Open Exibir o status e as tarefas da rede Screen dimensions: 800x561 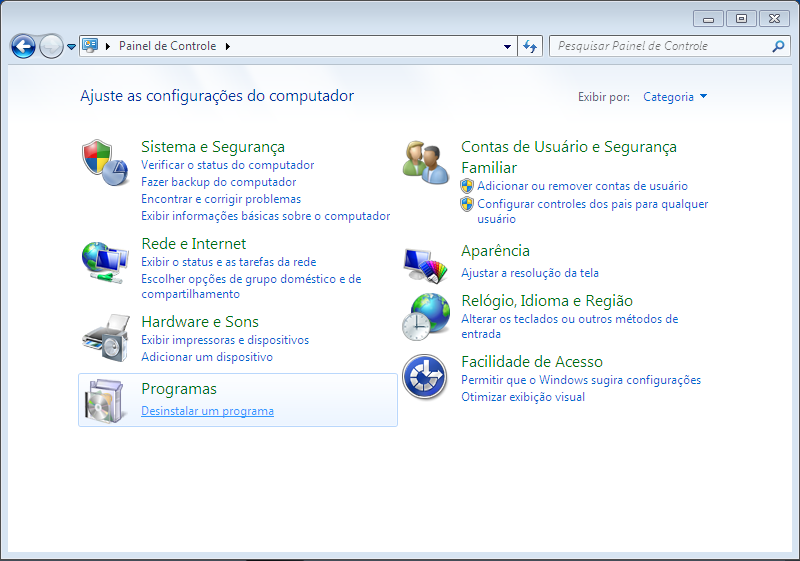click(x=229, y=262)
